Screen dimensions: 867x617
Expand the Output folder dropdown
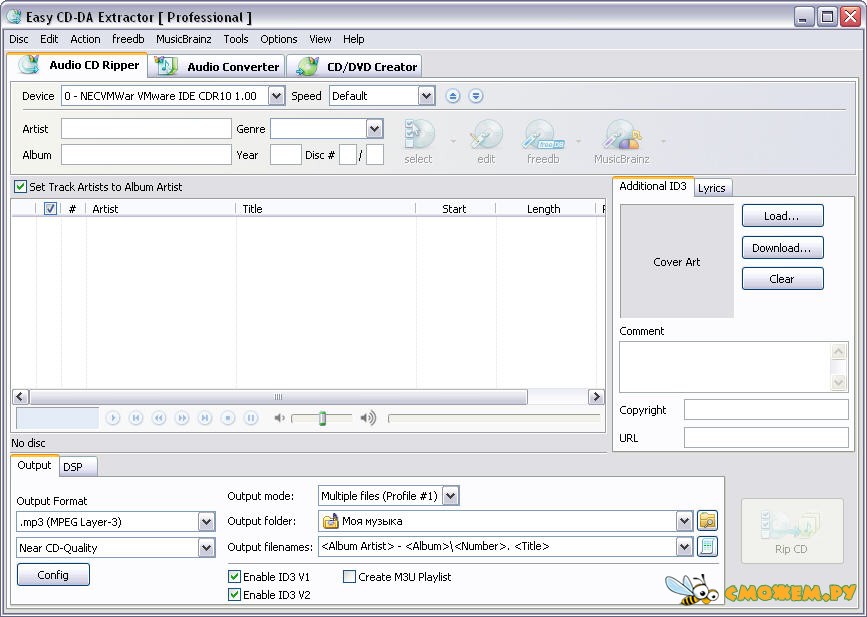coord(684,521)
